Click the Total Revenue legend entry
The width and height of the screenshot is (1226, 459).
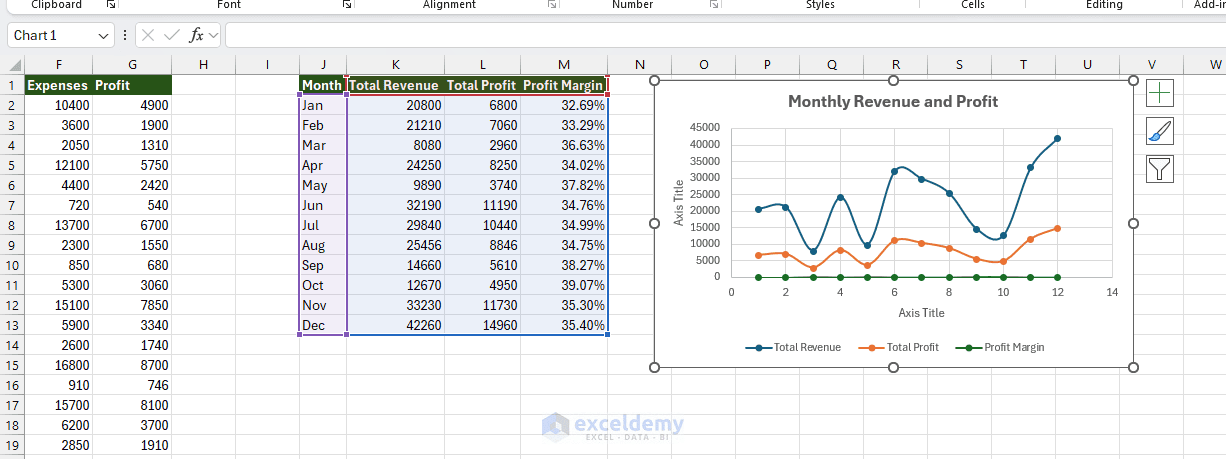(793, 347)
